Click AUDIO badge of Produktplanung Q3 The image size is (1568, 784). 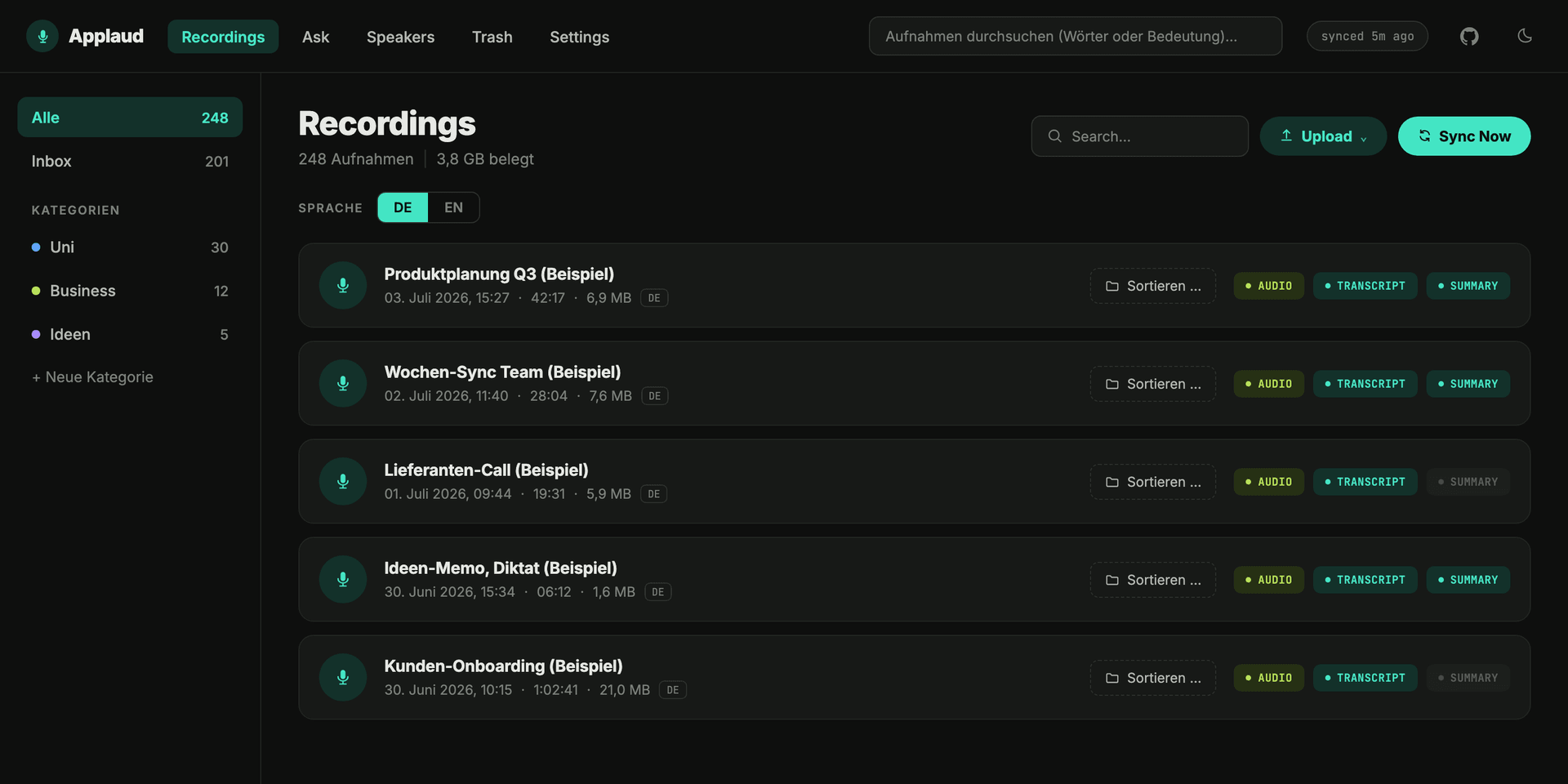coord(1268,286)
